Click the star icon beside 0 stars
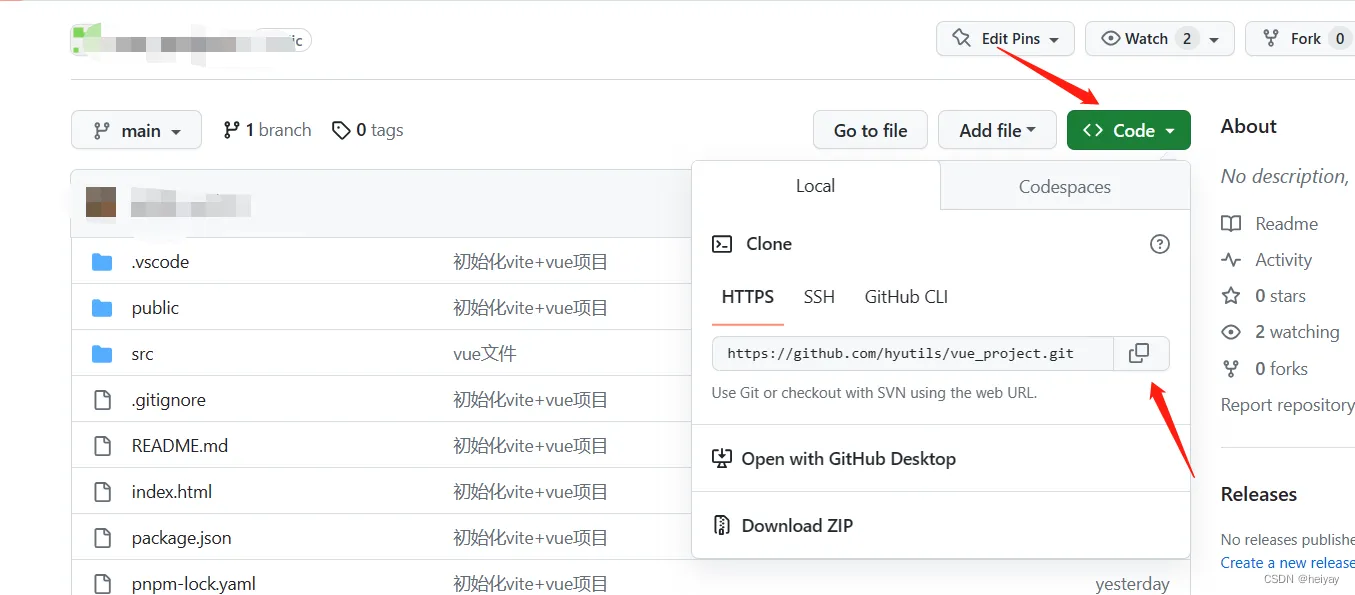 click(1231, 296)
